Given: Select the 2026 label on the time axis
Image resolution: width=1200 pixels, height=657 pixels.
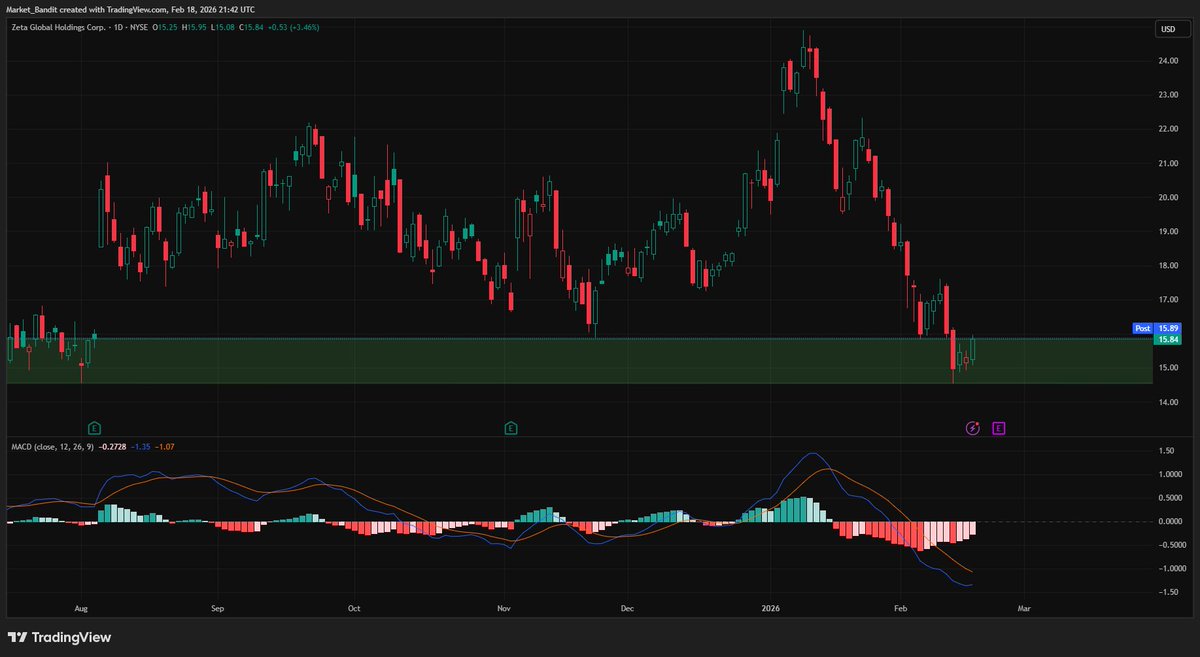Looking at the screenshot, I should 771,607.
